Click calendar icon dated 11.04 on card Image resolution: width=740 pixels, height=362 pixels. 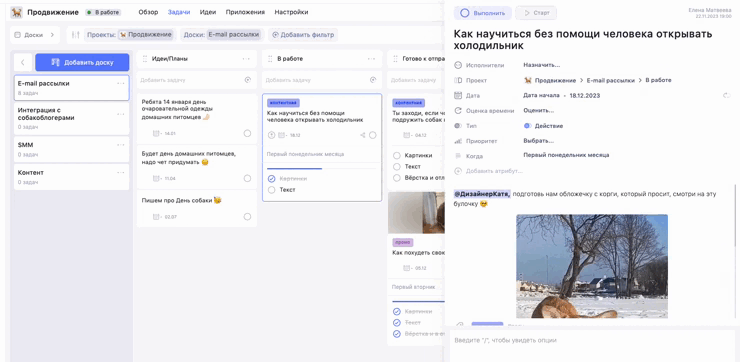click(x=156, y=178)
